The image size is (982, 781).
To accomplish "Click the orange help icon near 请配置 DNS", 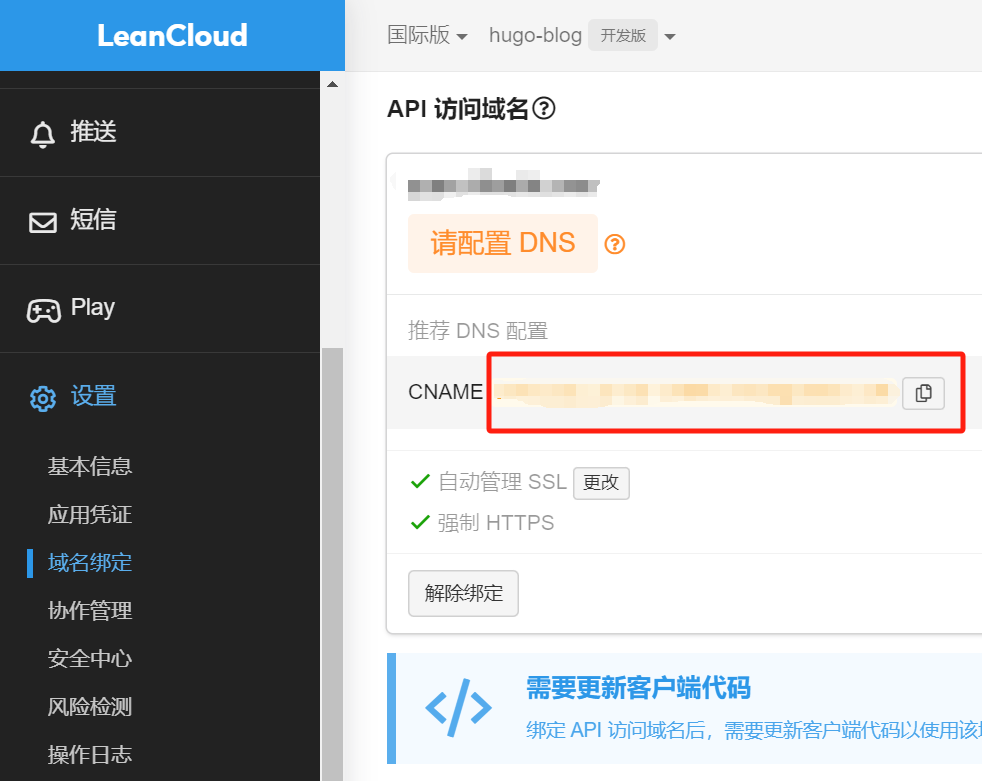I will pyautogui.click(x=615, y=244).
